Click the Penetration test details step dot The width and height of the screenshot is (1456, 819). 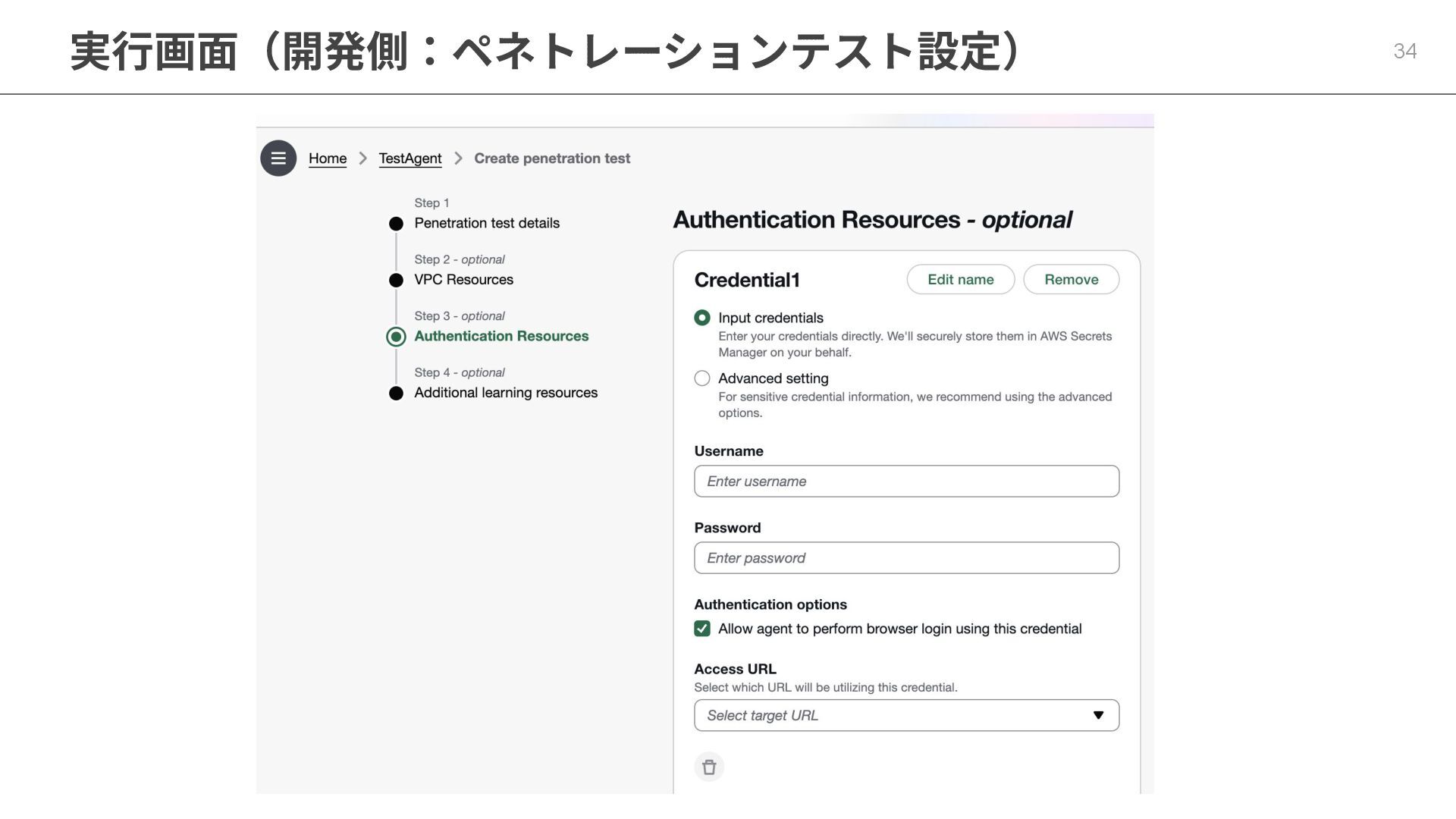click(x=396, y=224)
